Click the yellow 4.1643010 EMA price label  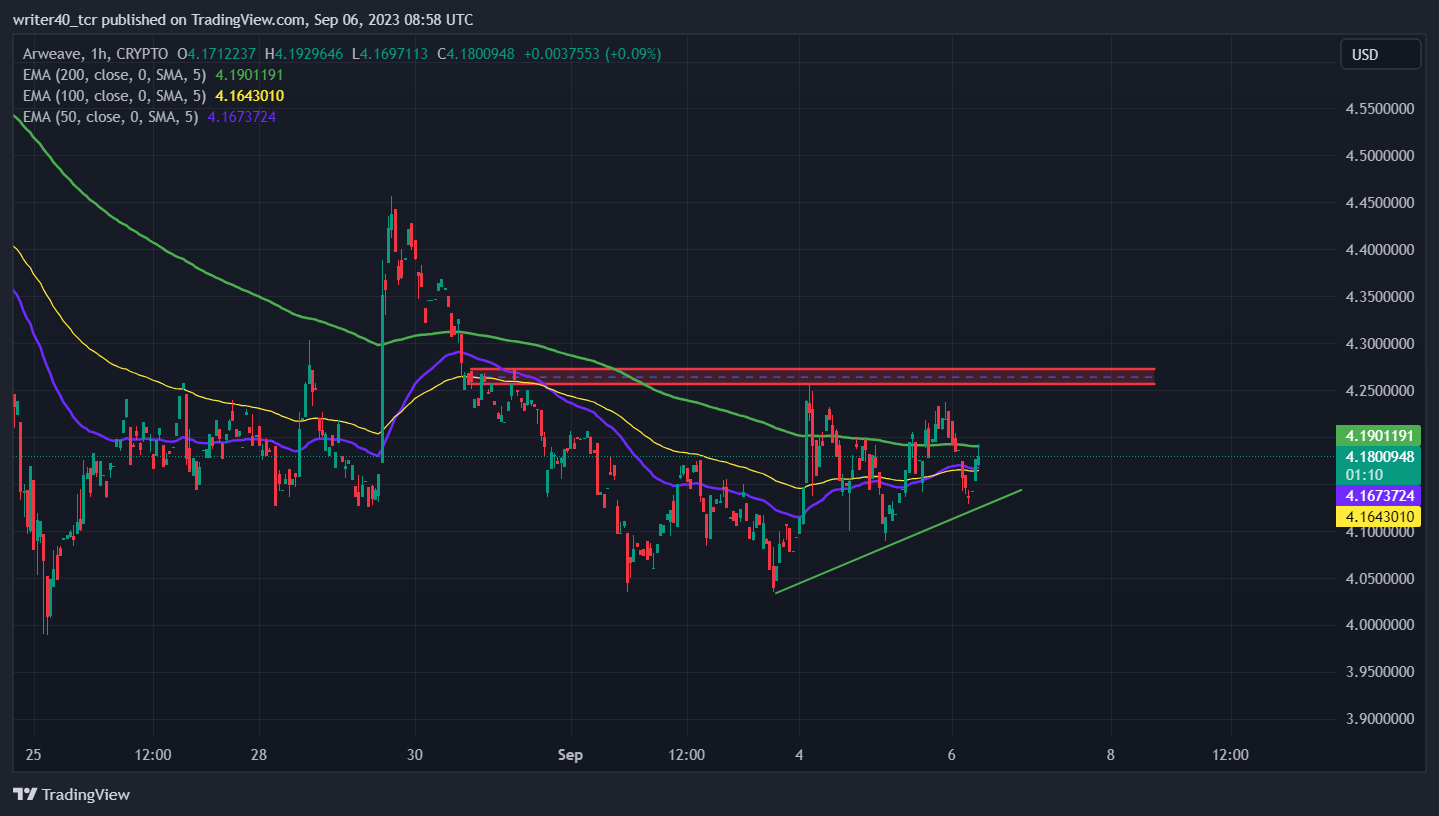tap(1379, 517)
